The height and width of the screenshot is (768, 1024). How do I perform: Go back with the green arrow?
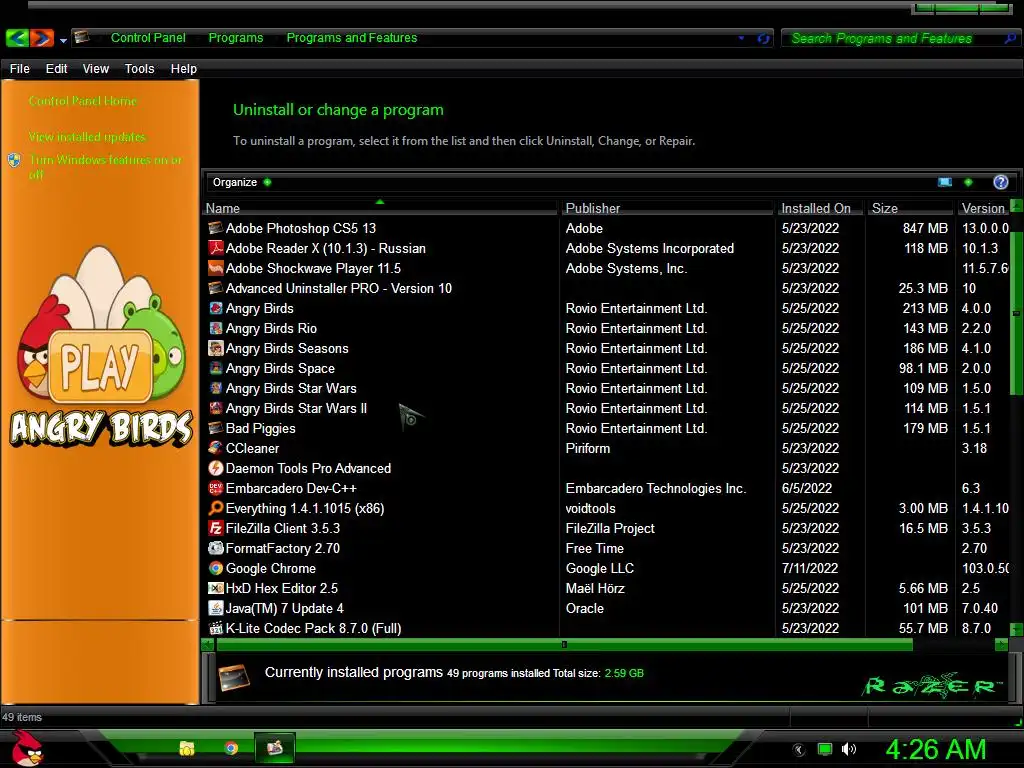[17, 38]
